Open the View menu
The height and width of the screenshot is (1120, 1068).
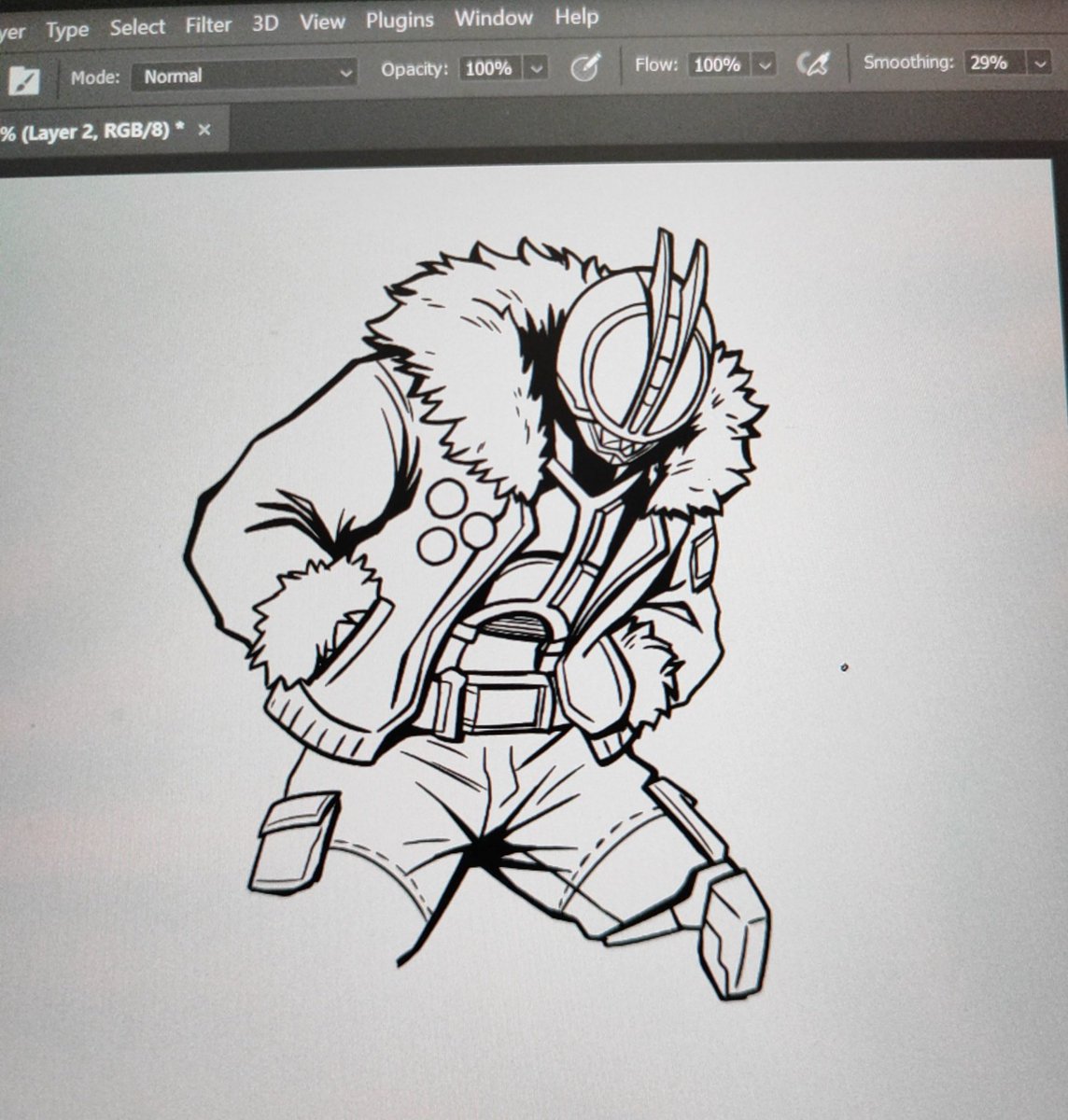click(x=322, y=21)
